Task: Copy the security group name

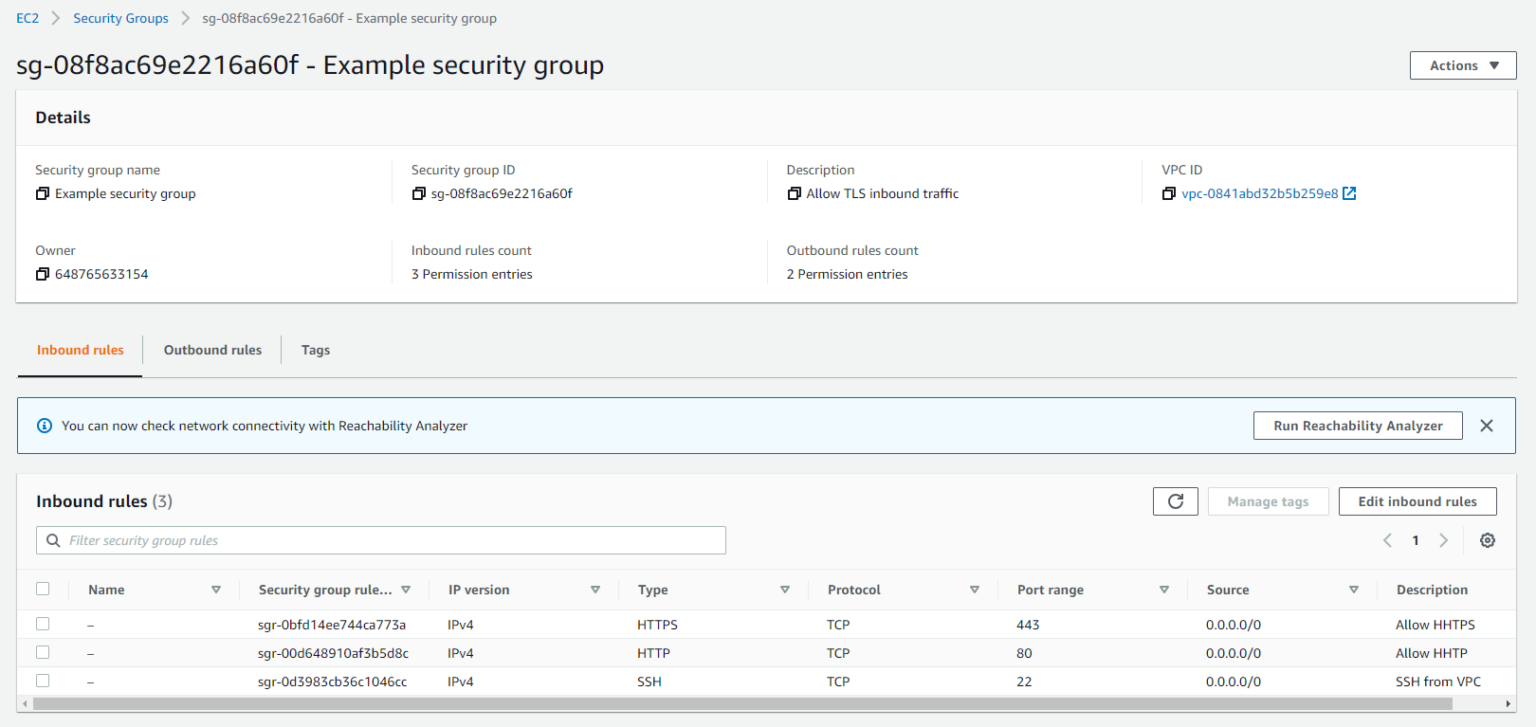Action: [42, 193]
